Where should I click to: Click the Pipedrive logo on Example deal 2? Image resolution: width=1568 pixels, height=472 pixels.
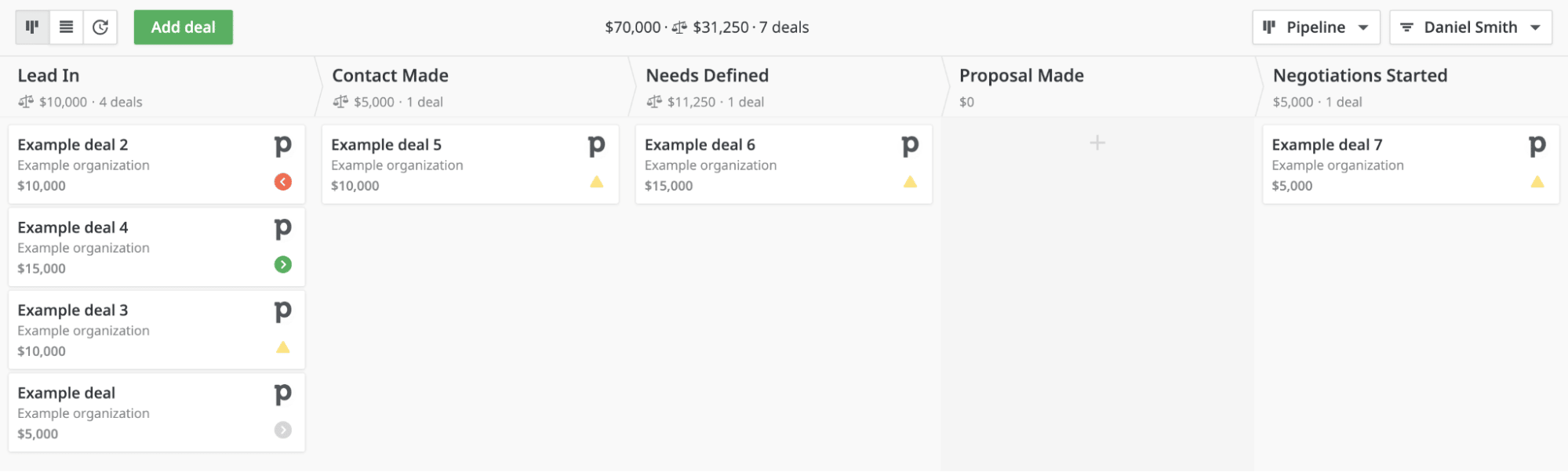point(282,146)
